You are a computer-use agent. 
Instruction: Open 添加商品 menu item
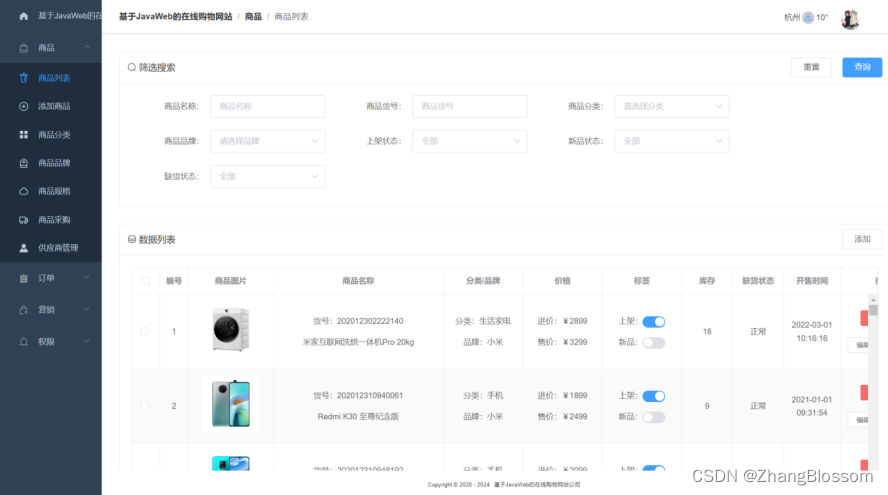[51, 106]
